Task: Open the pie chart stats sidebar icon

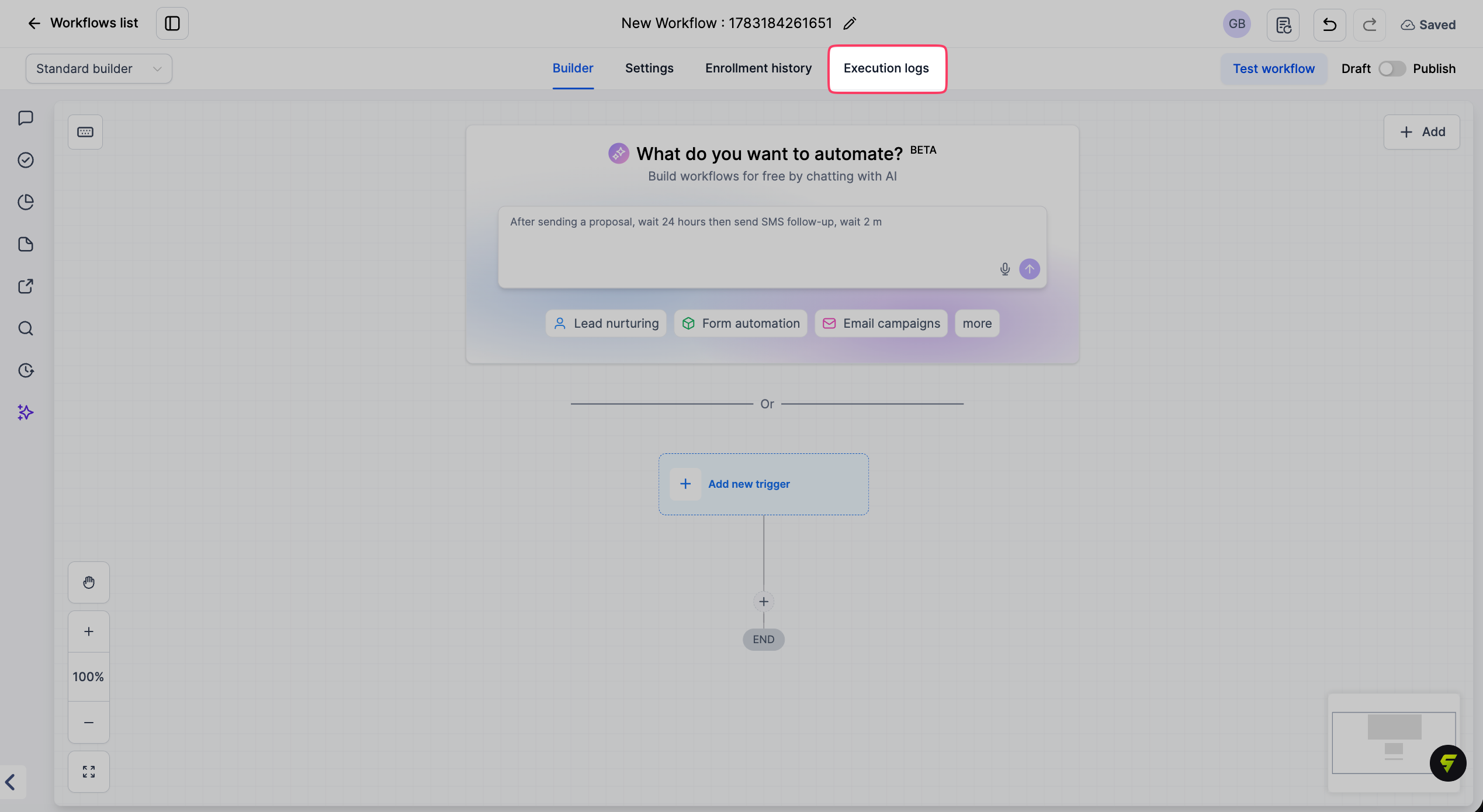Action: click(26, 202)
